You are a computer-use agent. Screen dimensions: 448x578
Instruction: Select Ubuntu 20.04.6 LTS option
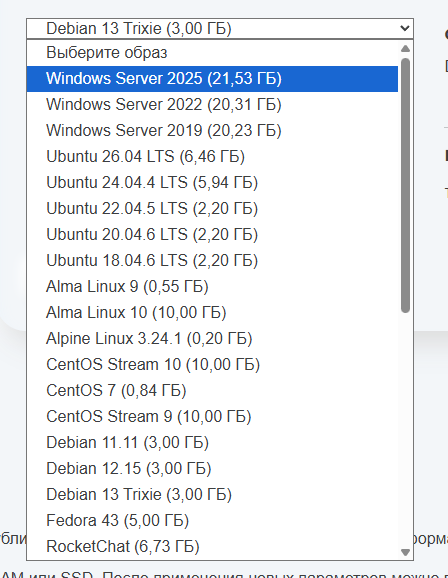point(212,234)
